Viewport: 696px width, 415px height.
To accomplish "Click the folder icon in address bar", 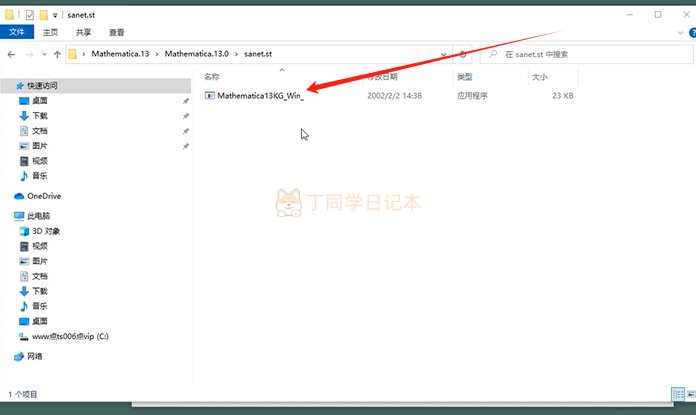I will pyautogui.click(x=73, y=54).
